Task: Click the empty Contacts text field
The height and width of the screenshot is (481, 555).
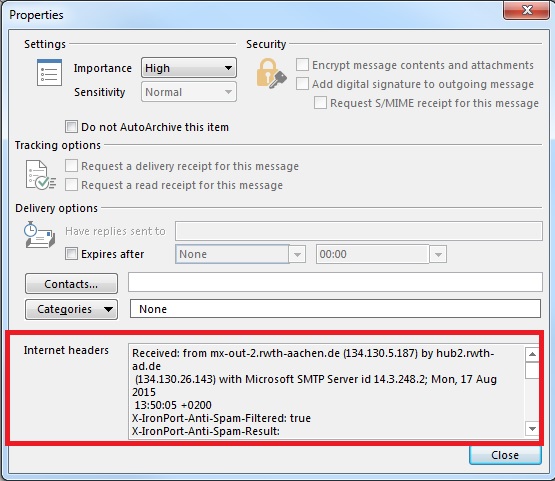Action: click(335, 282)
